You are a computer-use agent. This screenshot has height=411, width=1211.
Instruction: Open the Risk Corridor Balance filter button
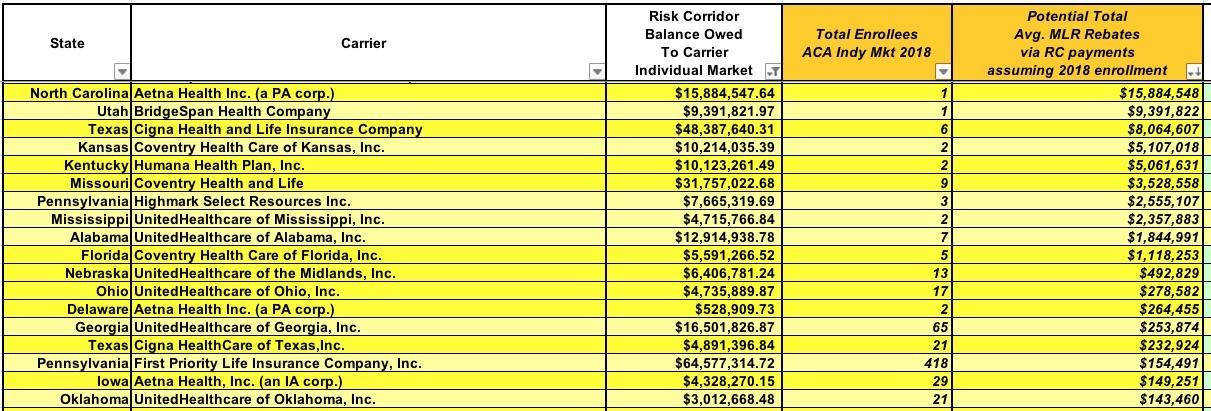click(772, 71)
